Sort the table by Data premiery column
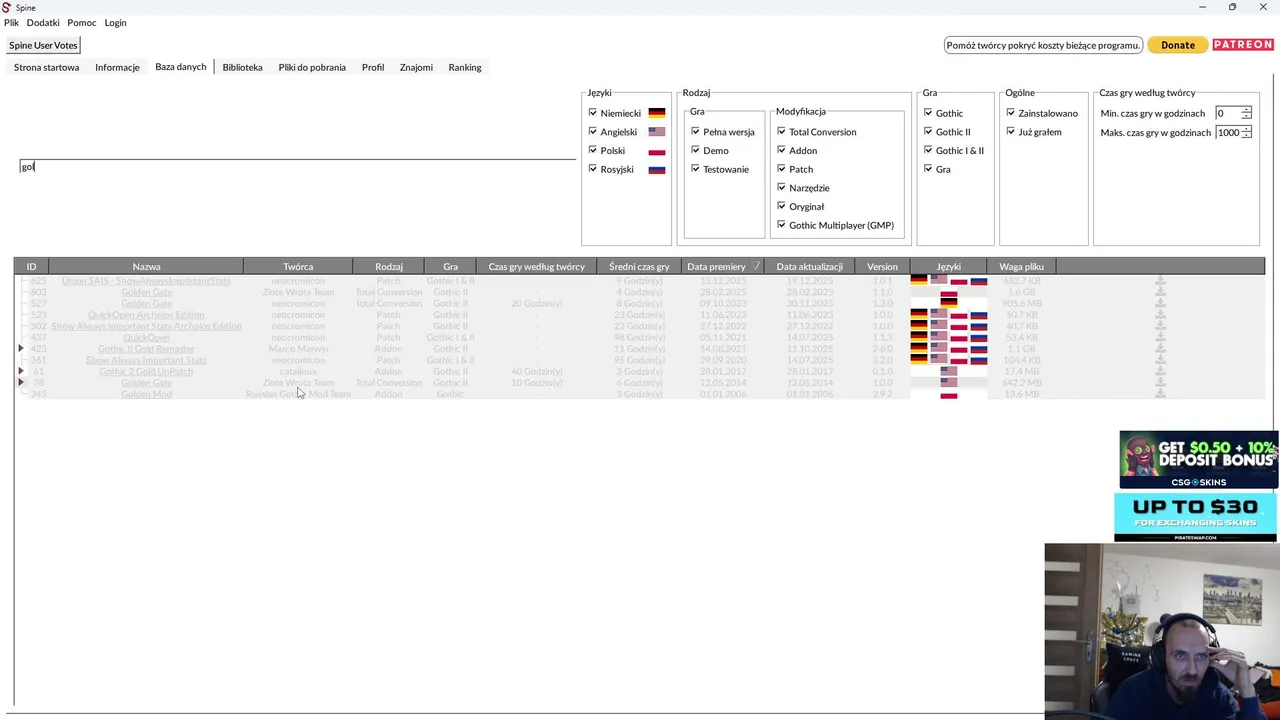1280x720 pixels. [723, 266]
